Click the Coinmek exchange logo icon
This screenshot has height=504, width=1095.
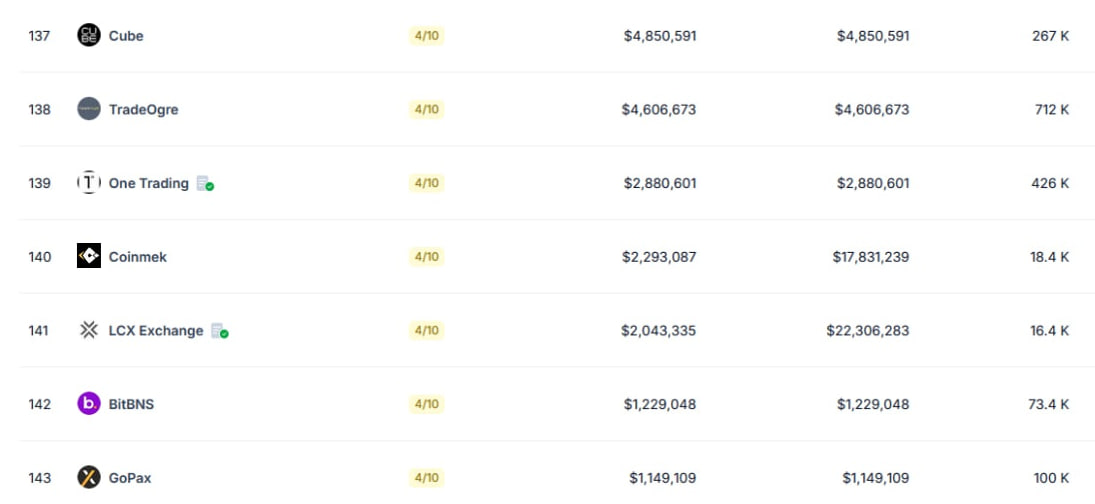tap(89, 256)
